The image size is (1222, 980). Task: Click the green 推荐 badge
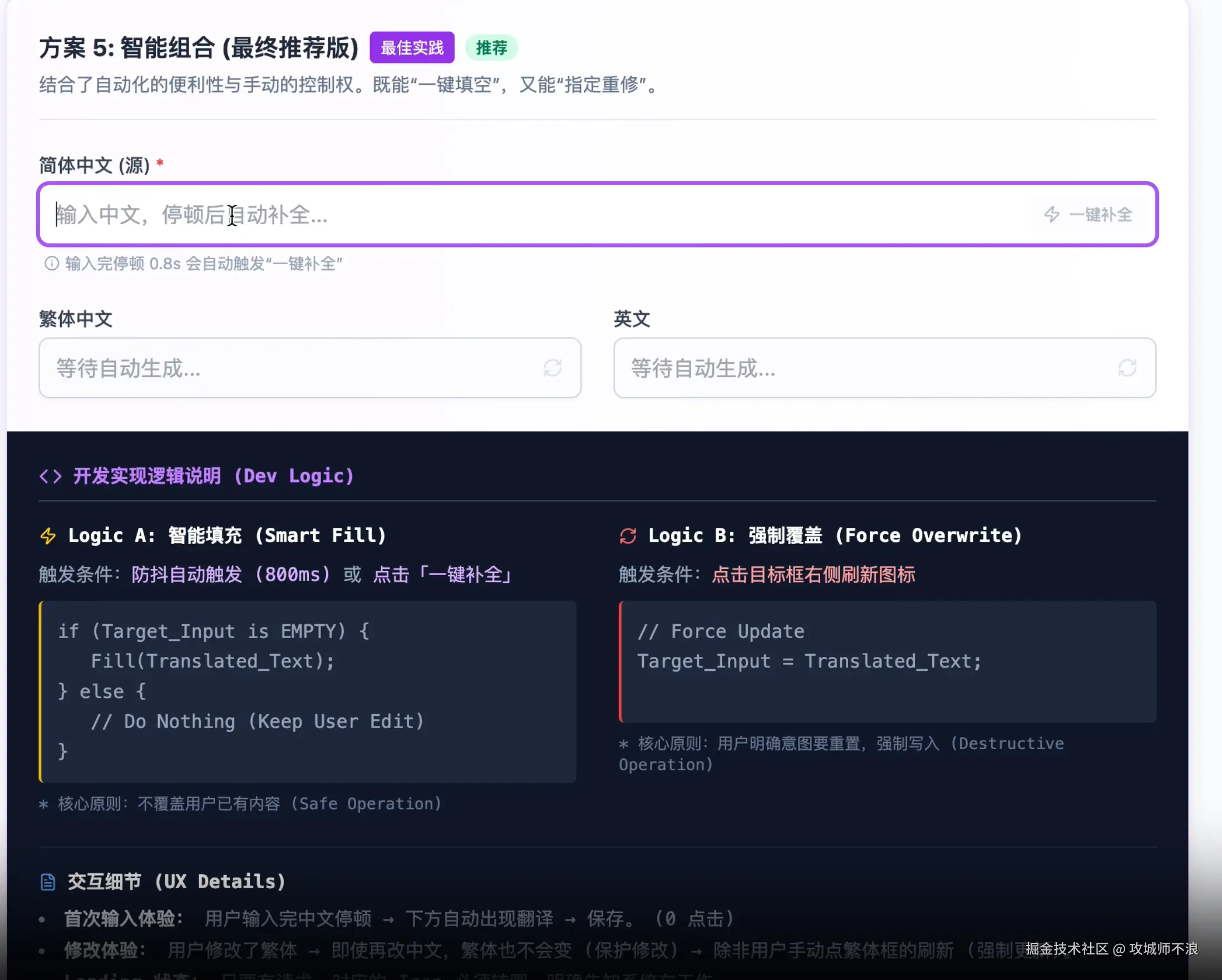point(491,48)
